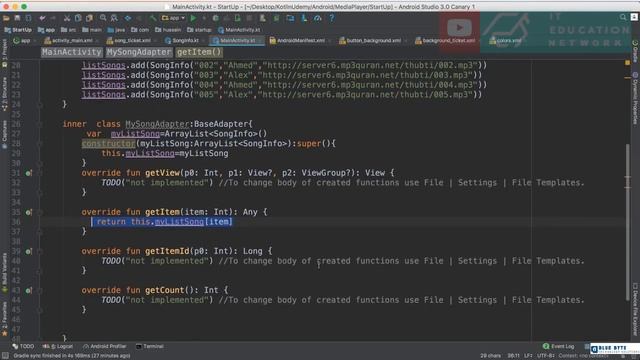Open the TODO tool window

[23, 346]
